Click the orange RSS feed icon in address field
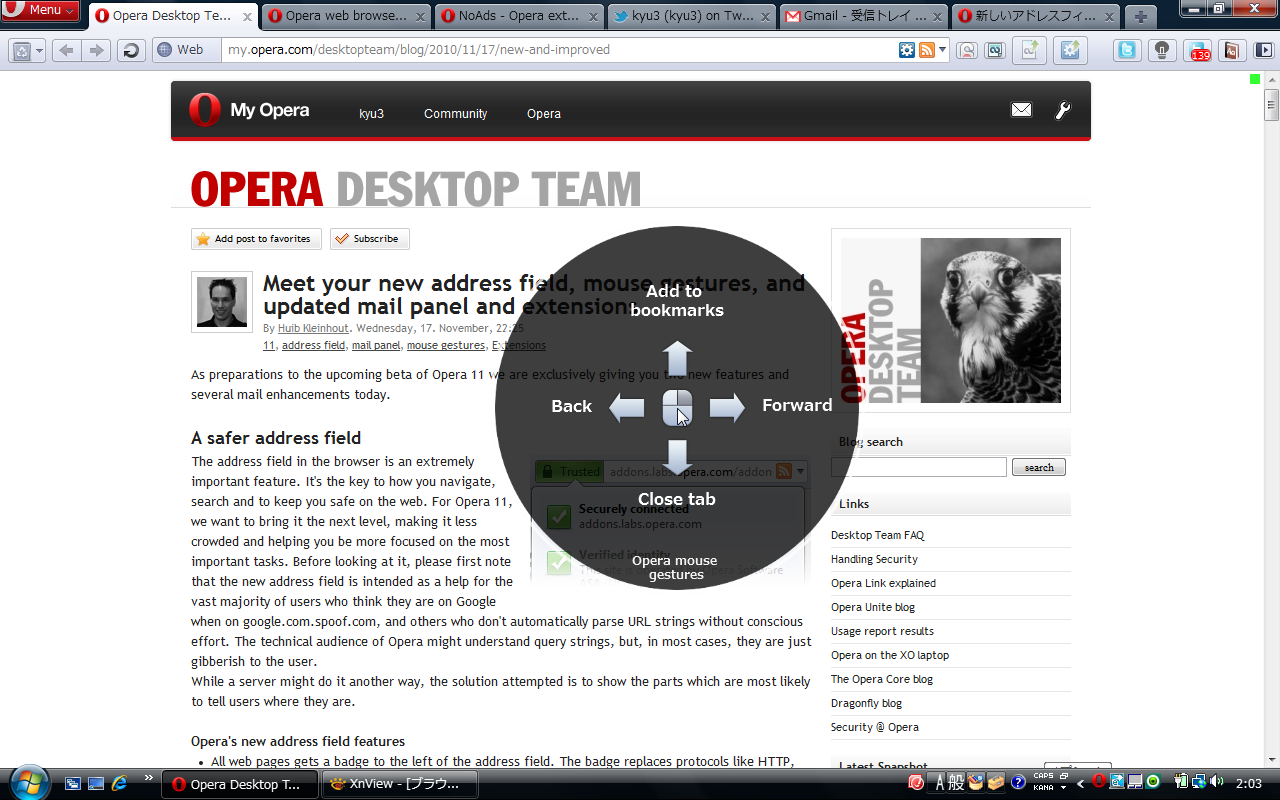 point(927,50)
